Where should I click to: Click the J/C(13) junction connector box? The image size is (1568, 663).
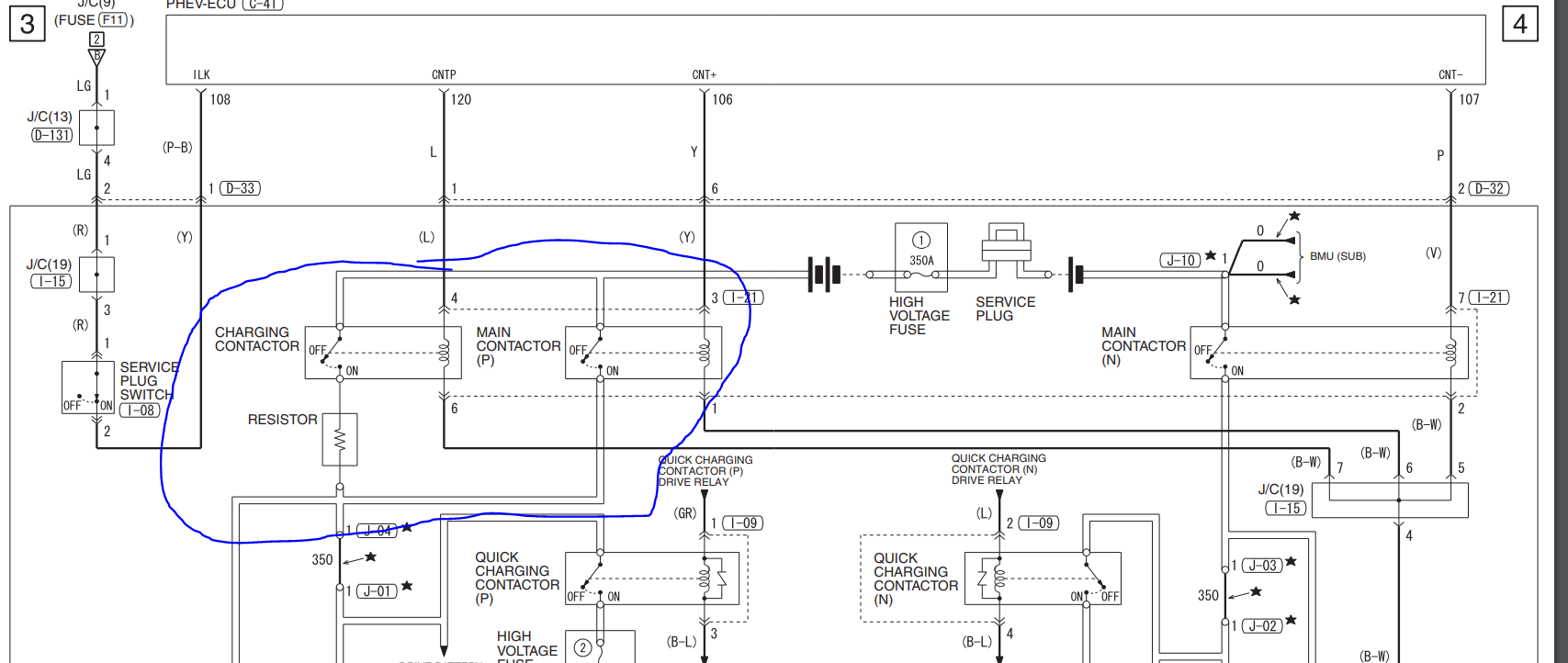(x=96, y=128)
